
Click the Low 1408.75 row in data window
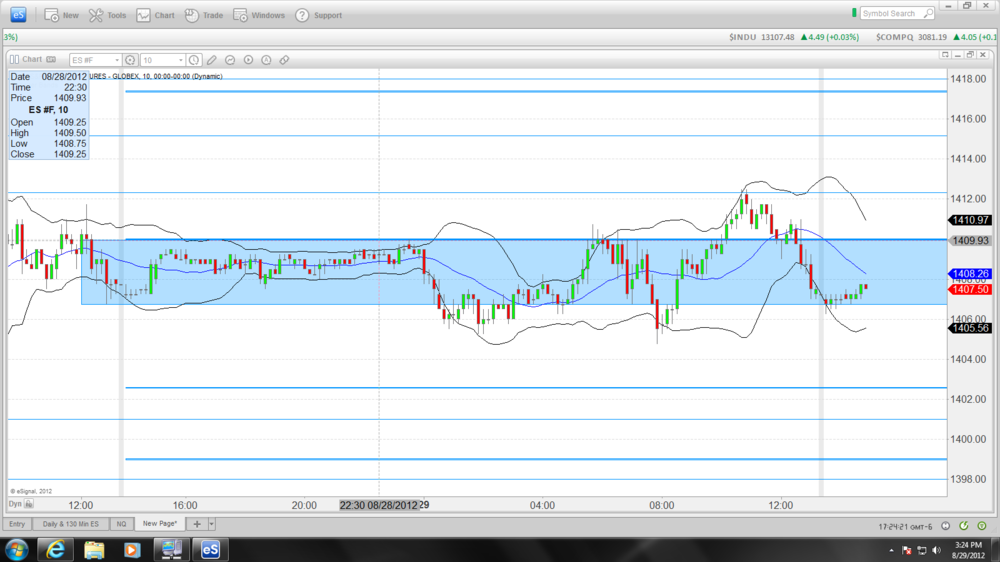[x=48, y=144]
